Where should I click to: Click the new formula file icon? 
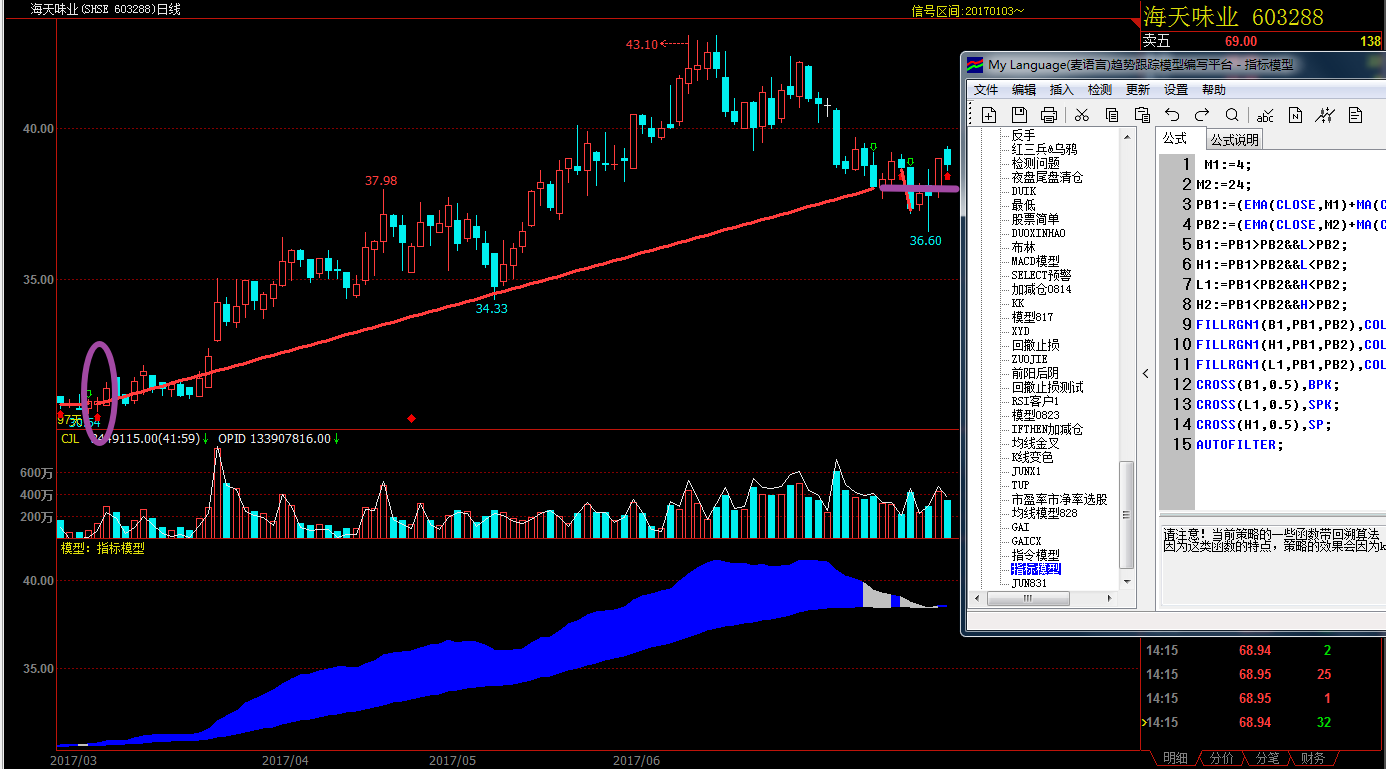[988, 115]
